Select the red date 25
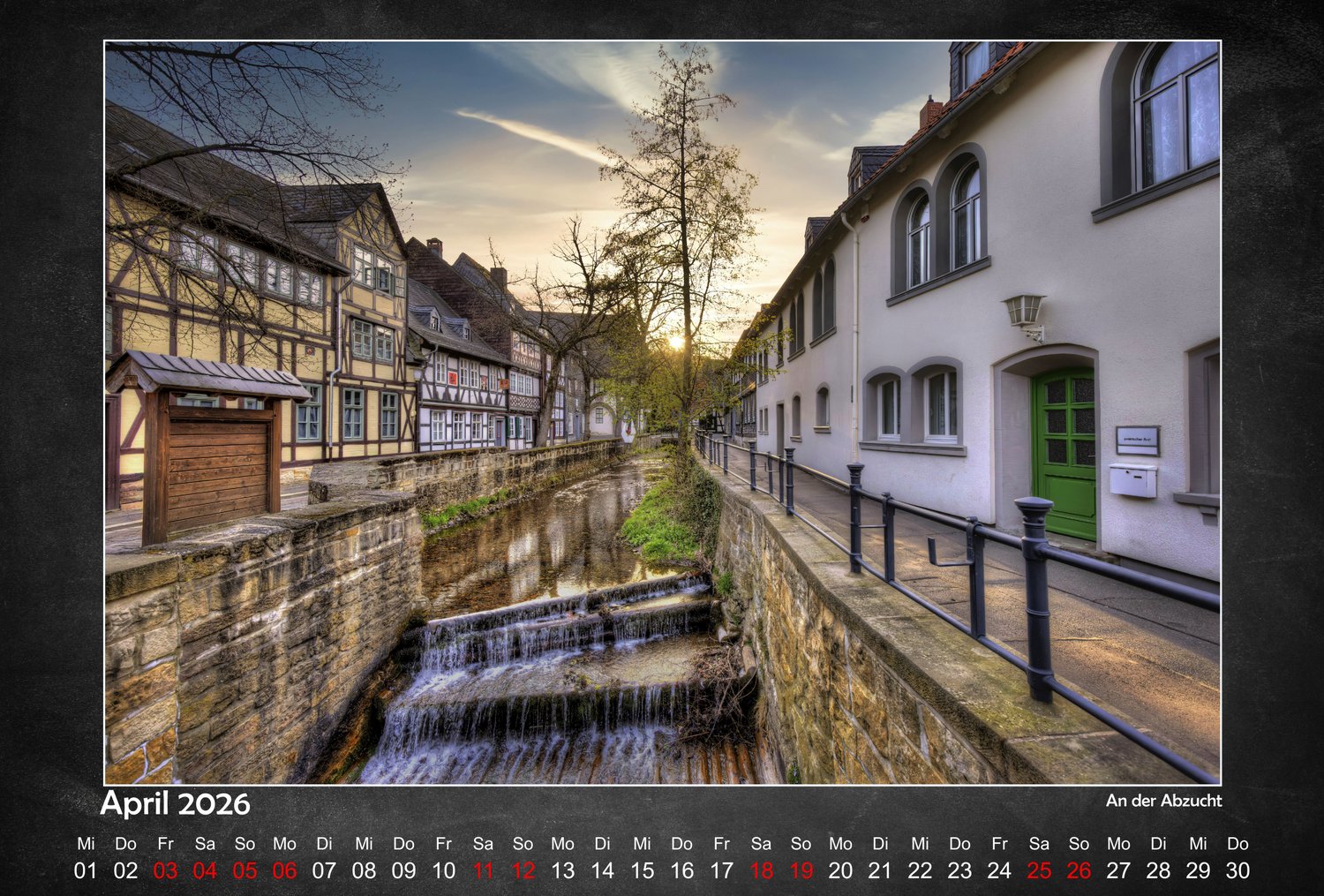This screenshot has height=896, width=1324. point(1039,870)
